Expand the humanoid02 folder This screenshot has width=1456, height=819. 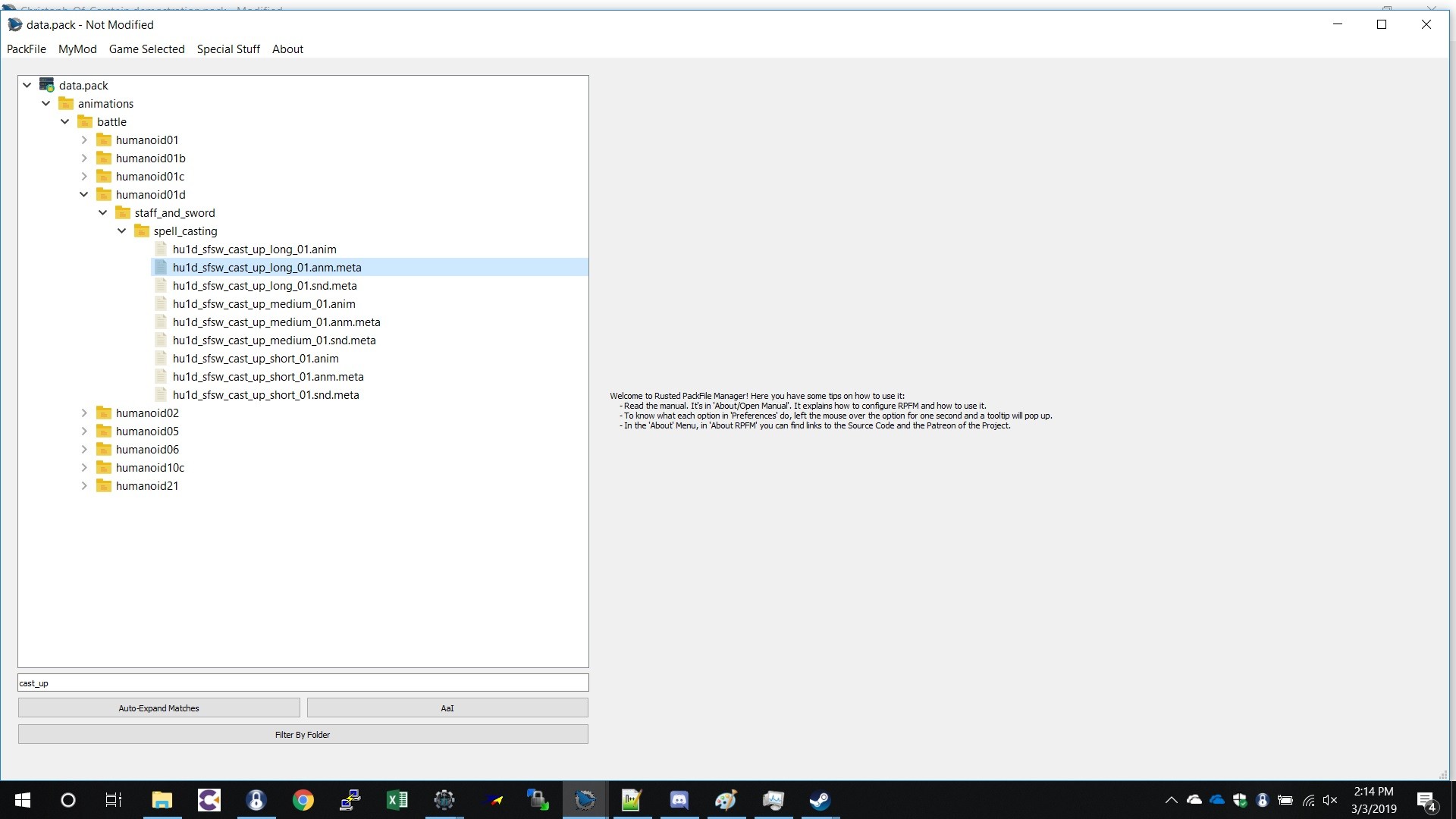pyautogui.click(x=85, y=412)
